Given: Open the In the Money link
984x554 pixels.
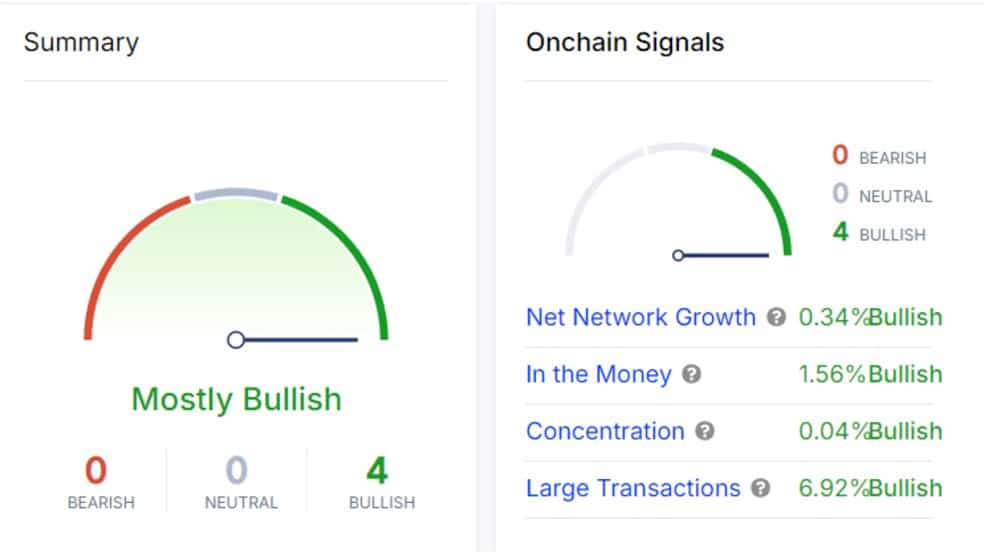Looking at the screenshot, I should (x=599, y=374).
